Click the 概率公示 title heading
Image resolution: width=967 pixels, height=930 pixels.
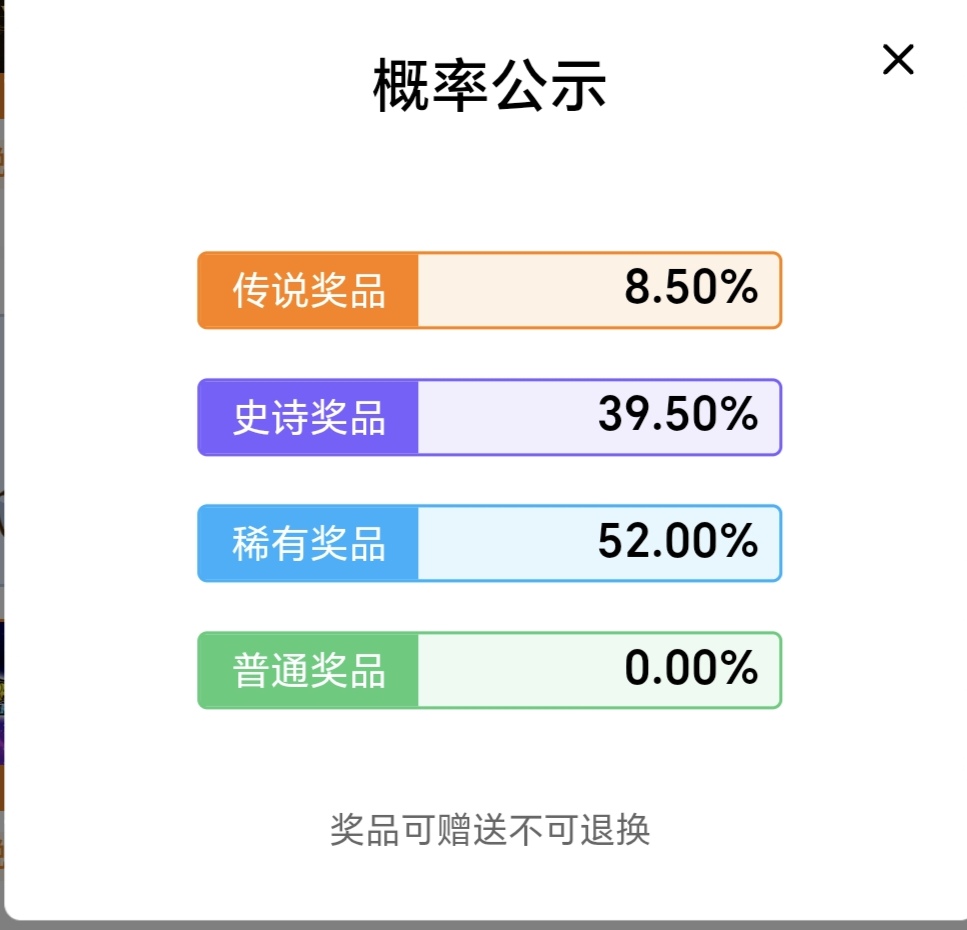[x=490, y=87]
